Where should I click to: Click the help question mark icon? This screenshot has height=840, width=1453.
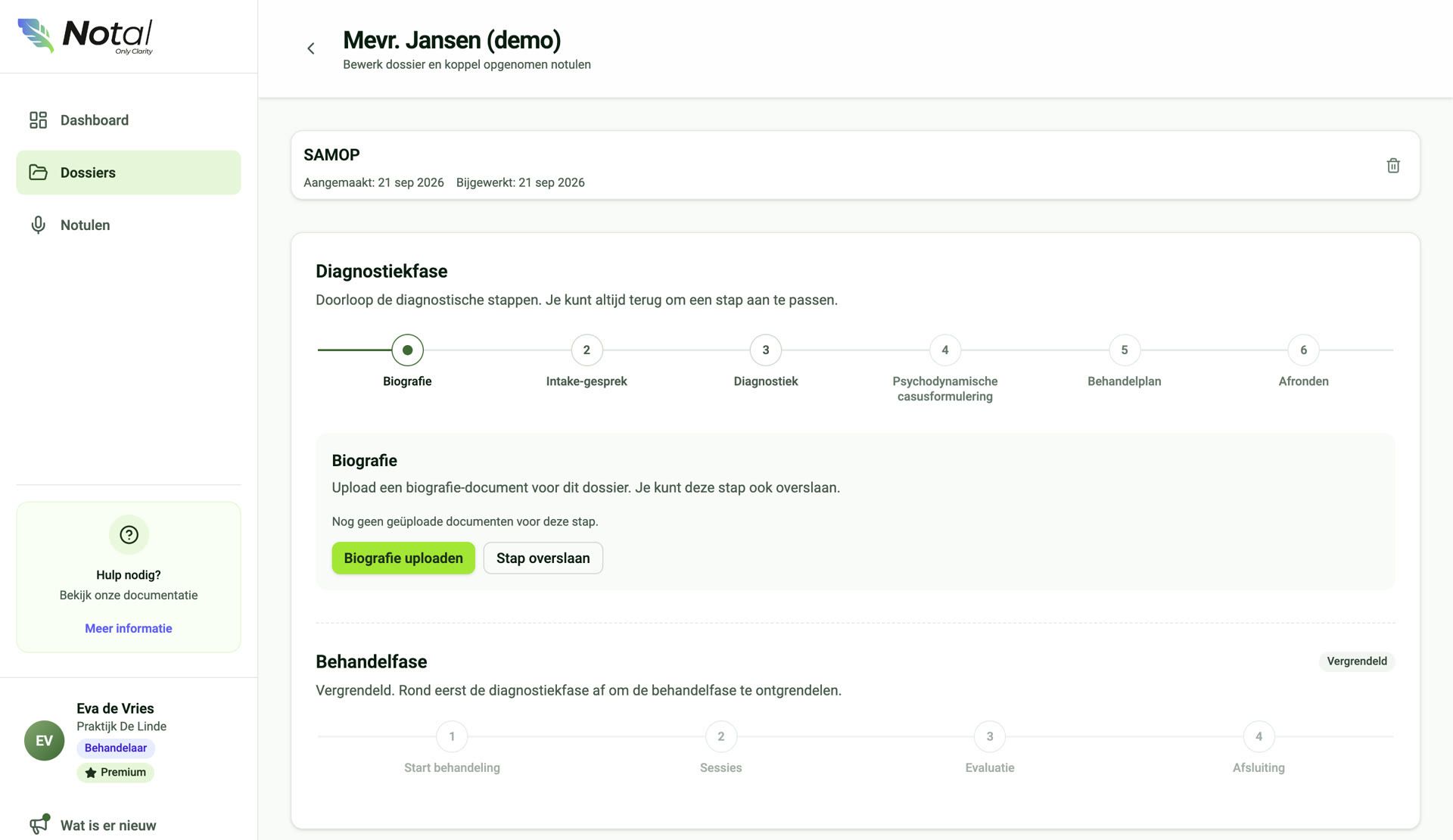coord(129,535)
